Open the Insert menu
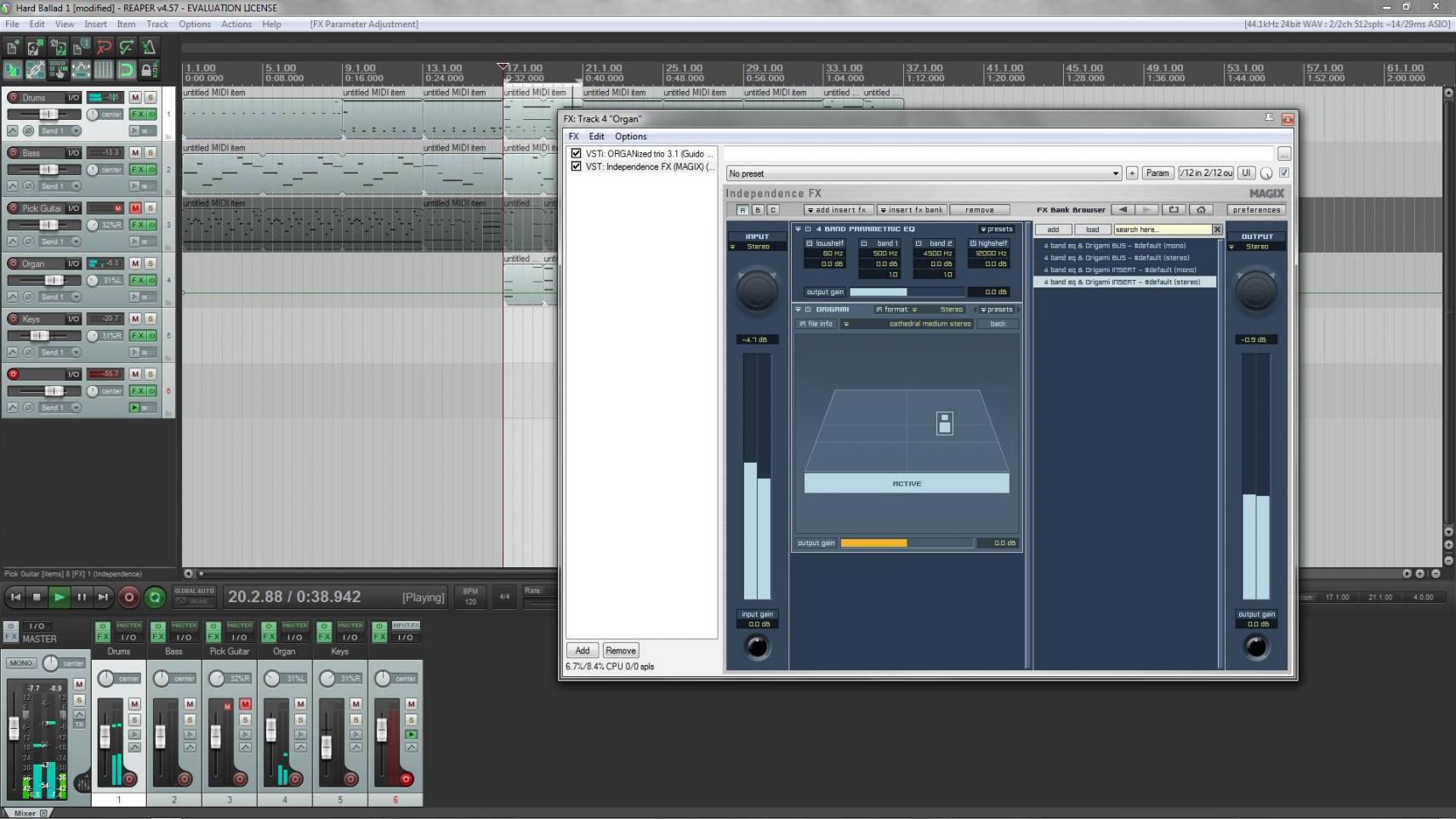Image resolution: width=1456 pixels, height=819 pixels. [x=95, y=24]
